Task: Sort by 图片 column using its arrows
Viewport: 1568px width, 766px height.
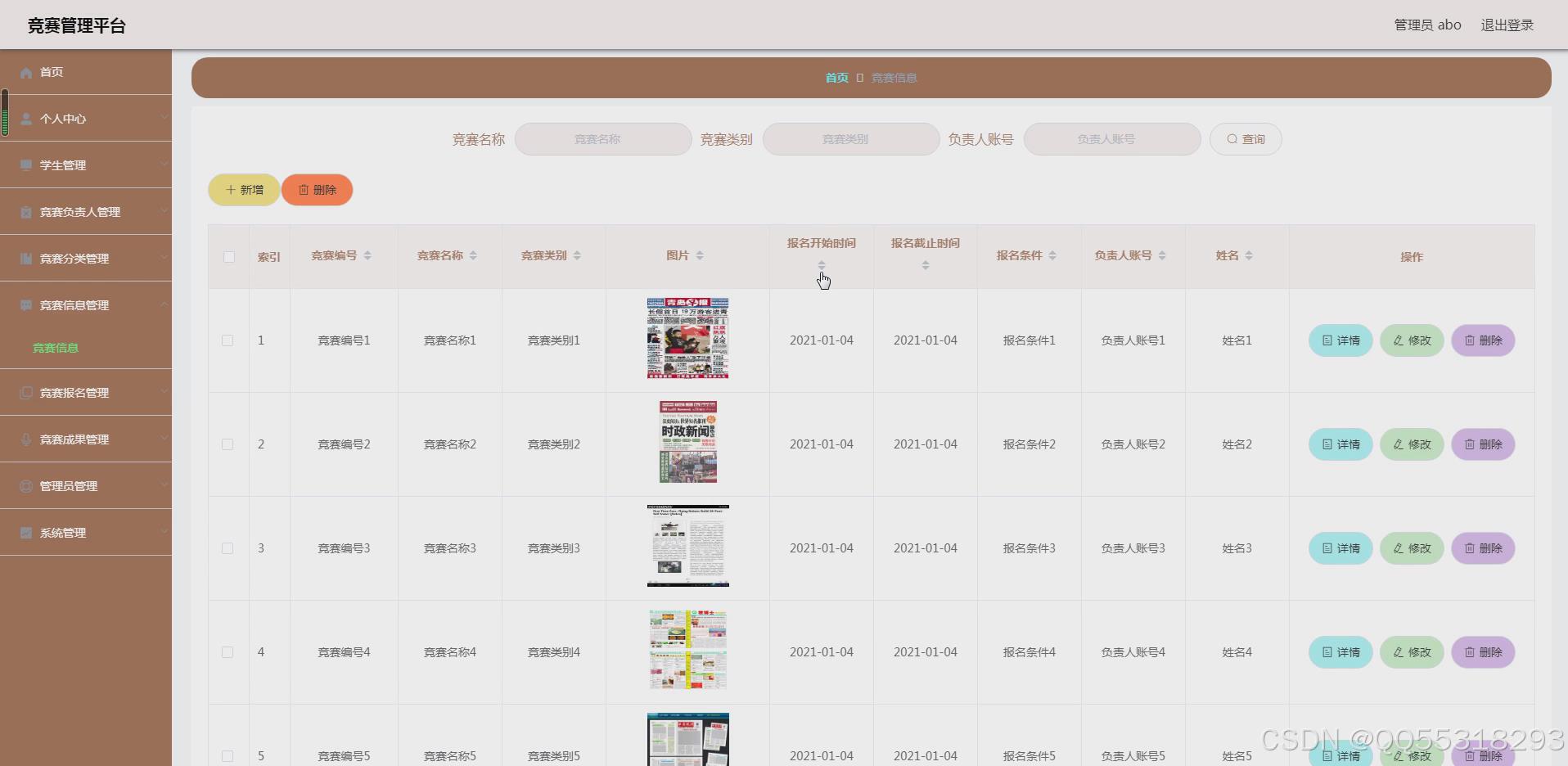Action: click(x=700, y=256)
